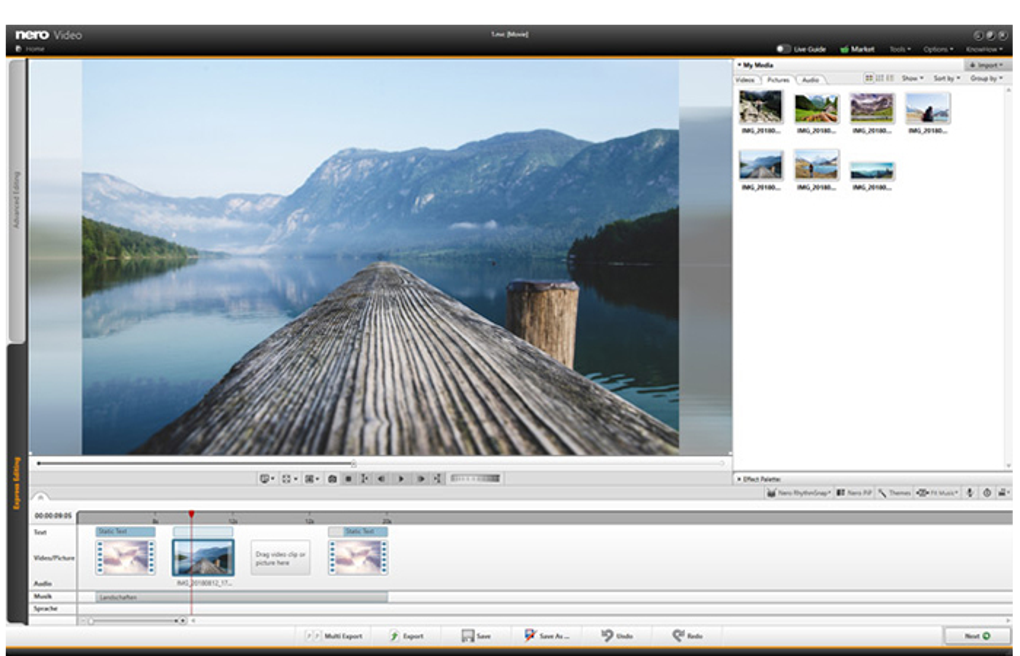Viewport: 1020px width, 656px height.
Task: Stop playback with the stop button
Action: [349, 478]
